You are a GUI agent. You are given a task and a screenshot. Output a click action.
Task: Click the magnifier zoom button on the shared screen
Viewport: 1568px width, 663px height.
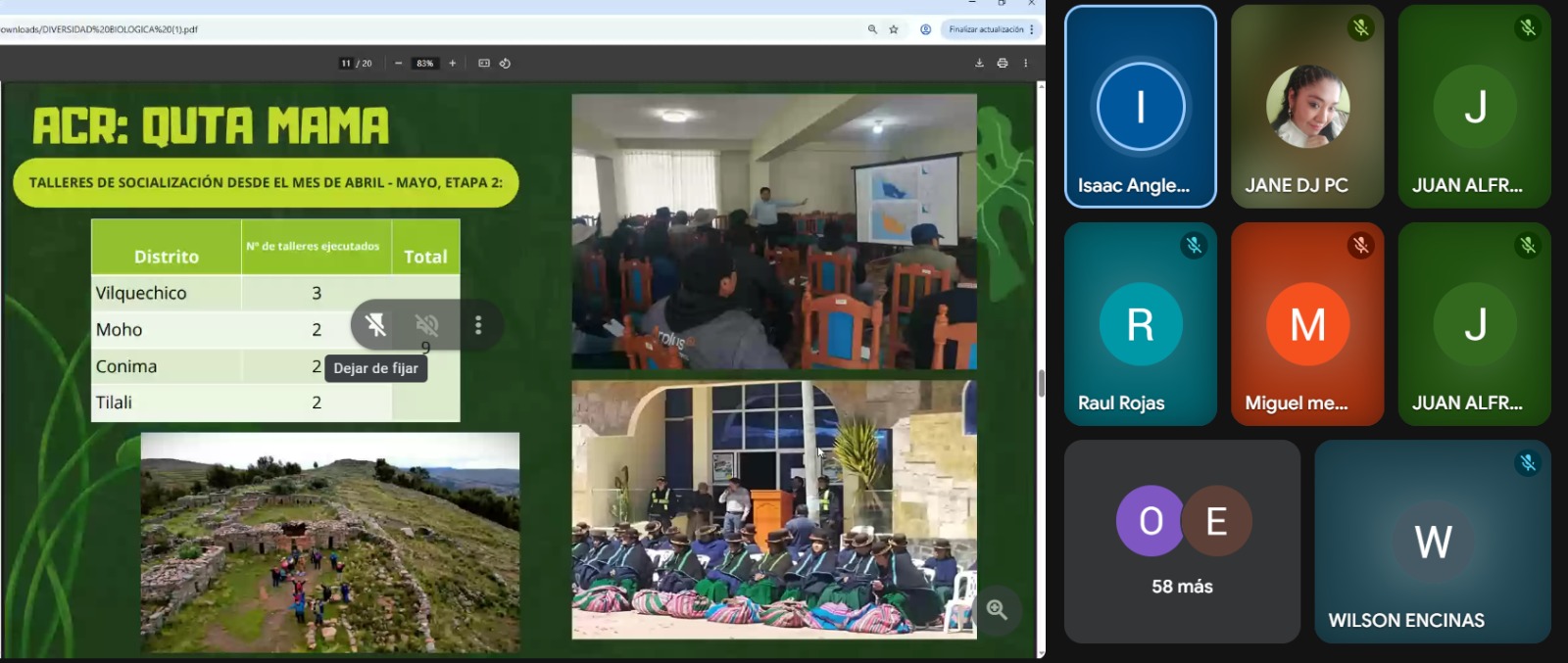998,610
